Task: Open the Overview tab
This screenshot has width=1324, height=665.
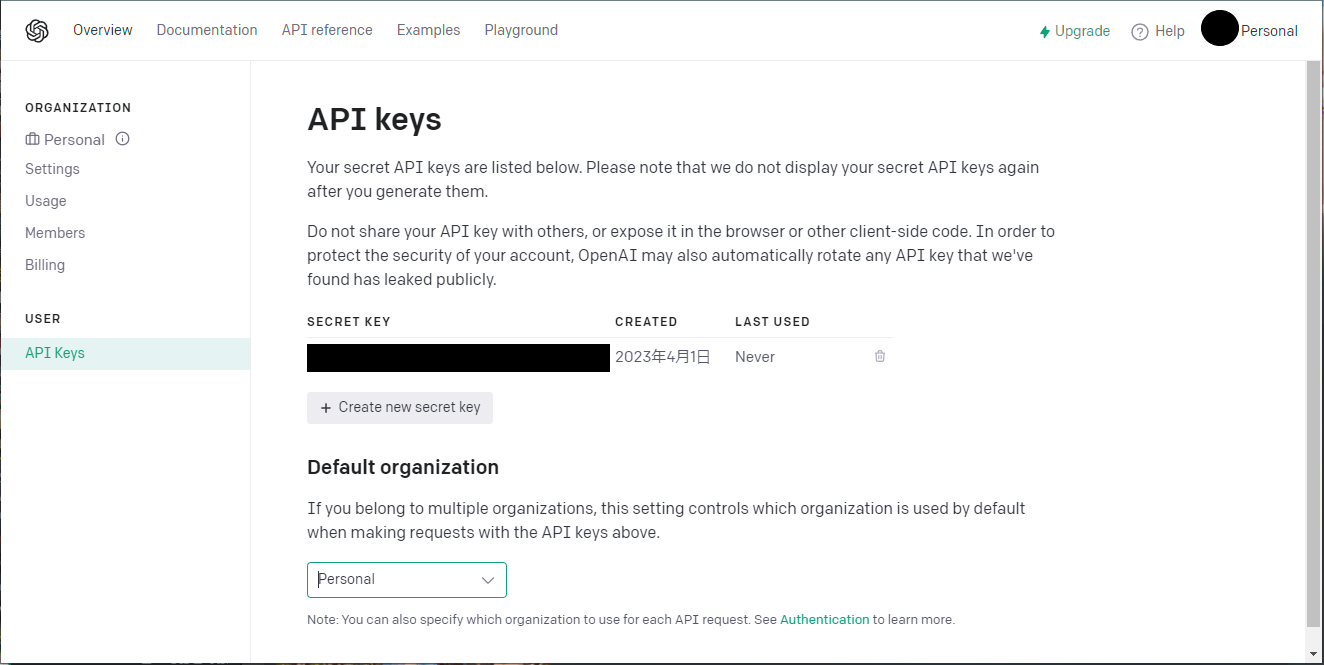Action: (x=102, y=30)
